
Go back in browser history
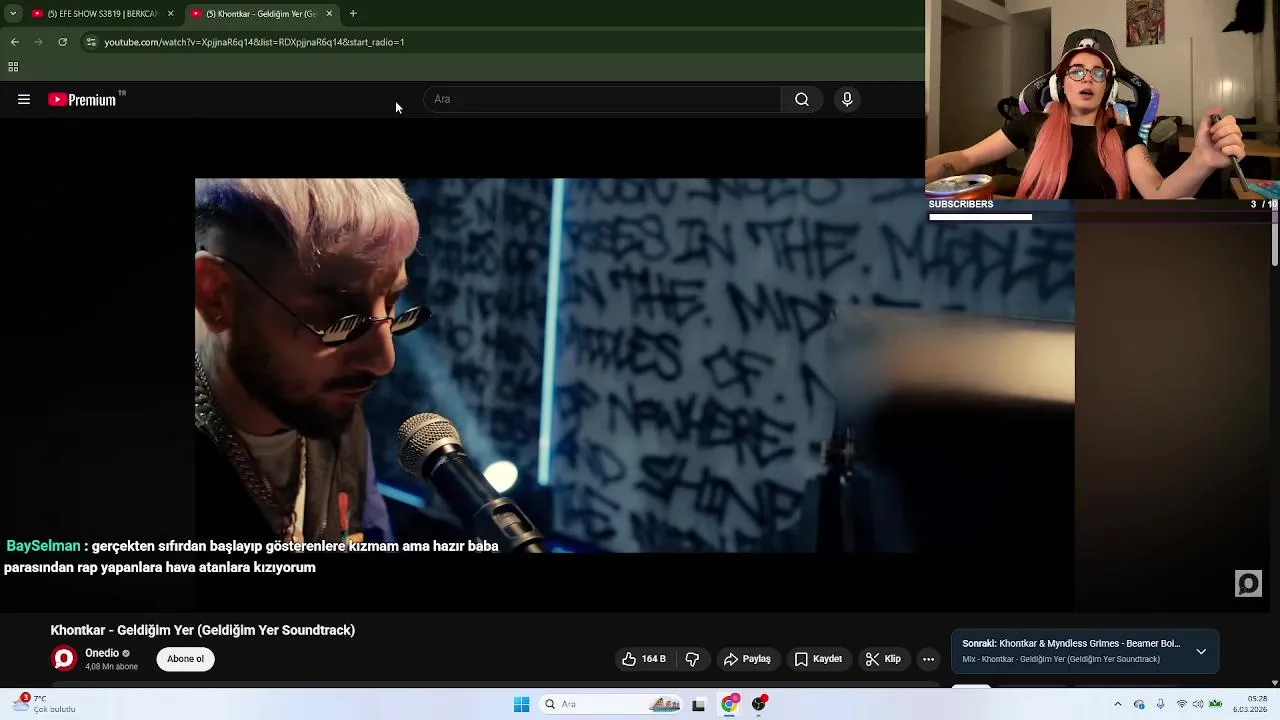(x=14, y=42)
